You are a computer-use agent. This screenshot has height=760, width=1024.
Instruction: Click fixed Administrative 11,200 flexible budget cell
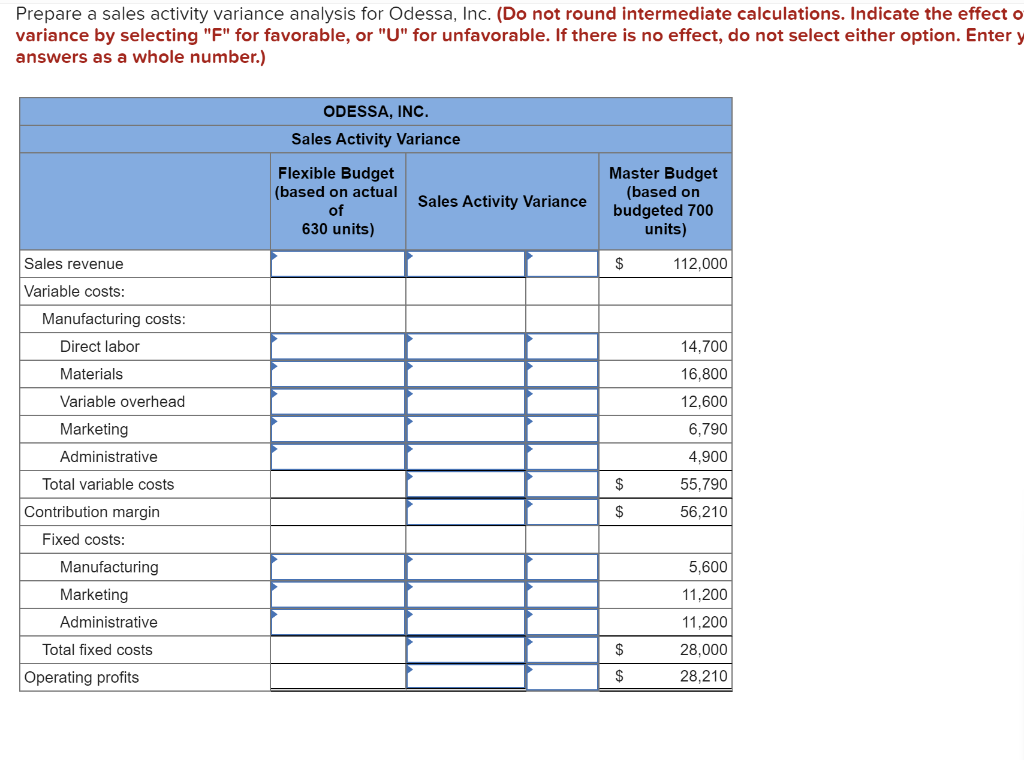pyautogui.click(x=338, y=622)
